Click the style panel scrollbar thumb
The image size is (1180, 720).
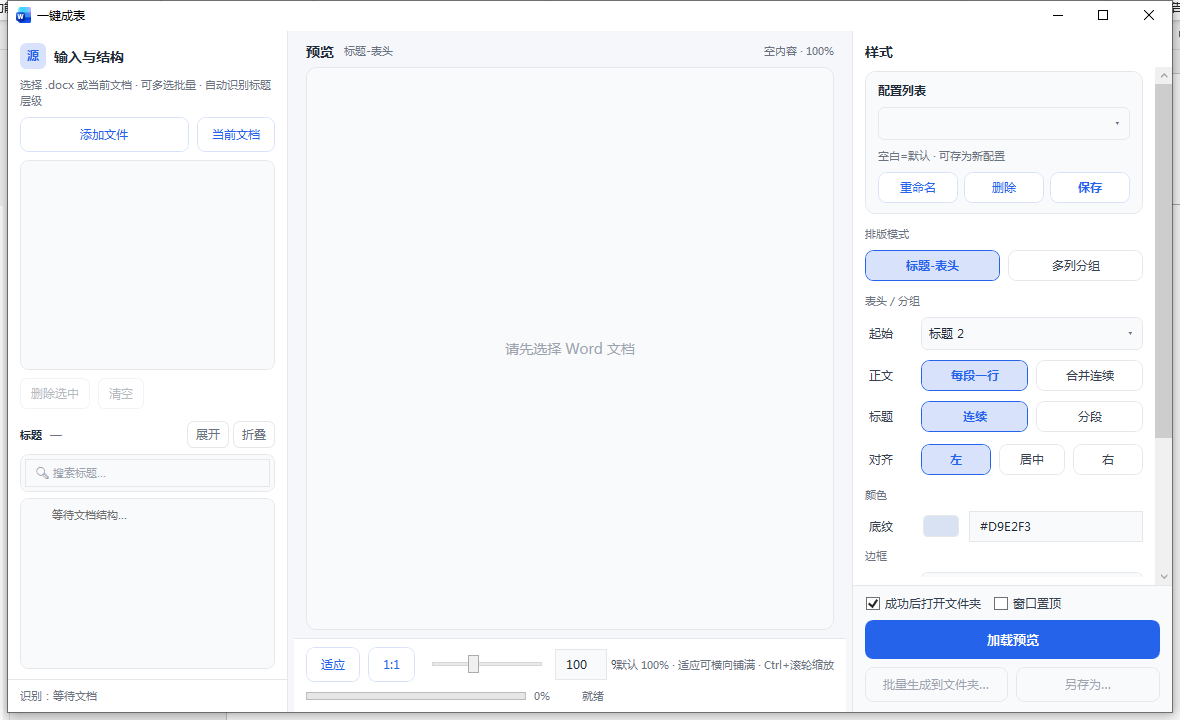coord(1164,260)
